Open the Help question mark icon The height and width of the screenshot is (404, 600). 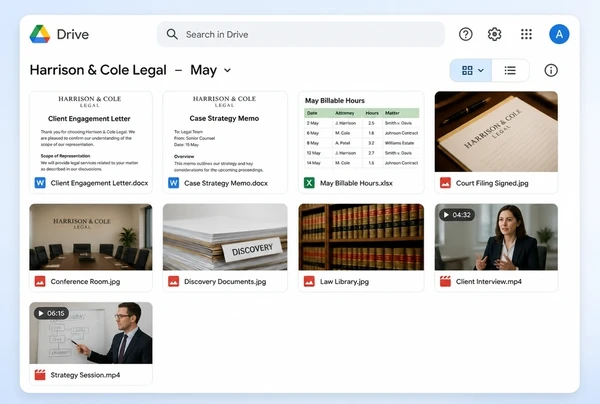pyautogui.click(x=465, y=34)
